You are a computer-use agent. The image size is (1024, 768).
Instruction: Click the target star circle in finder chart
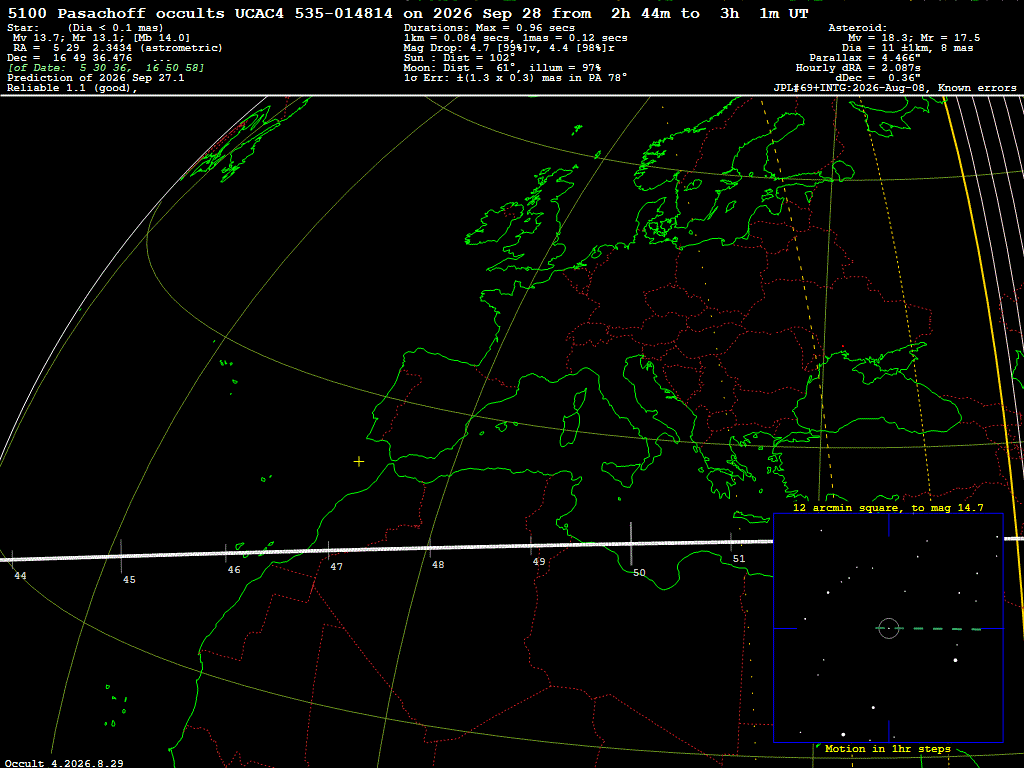889,628
